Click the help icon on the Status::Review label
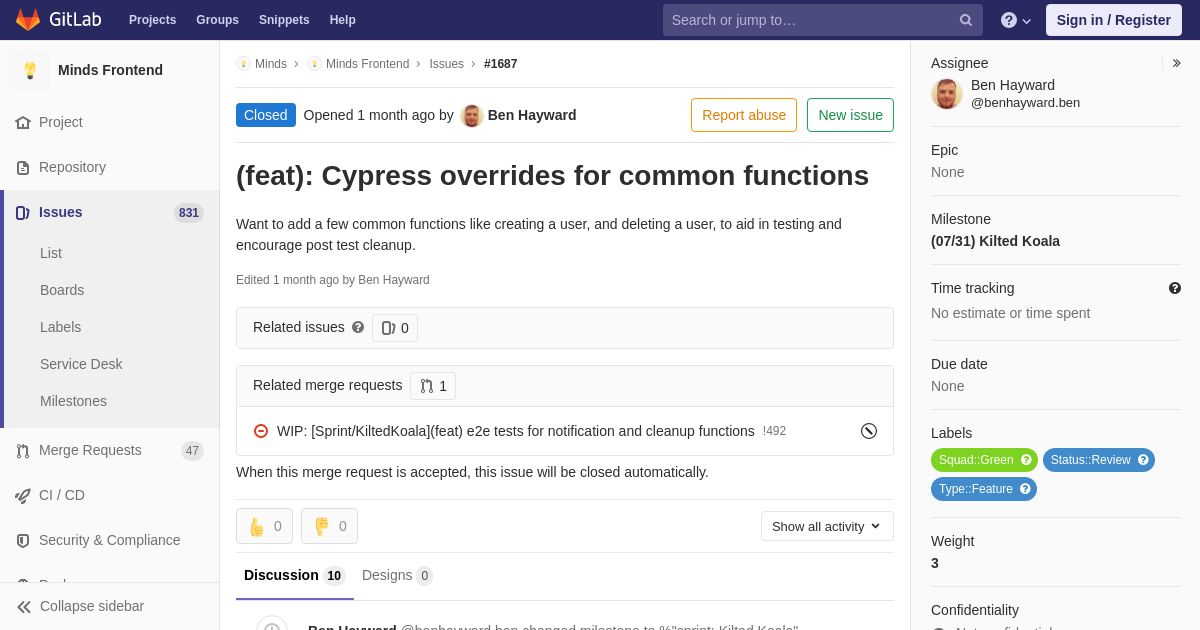Image resolution: width=1200 pixels, height=630 pixels. [x=1143, y=460]
